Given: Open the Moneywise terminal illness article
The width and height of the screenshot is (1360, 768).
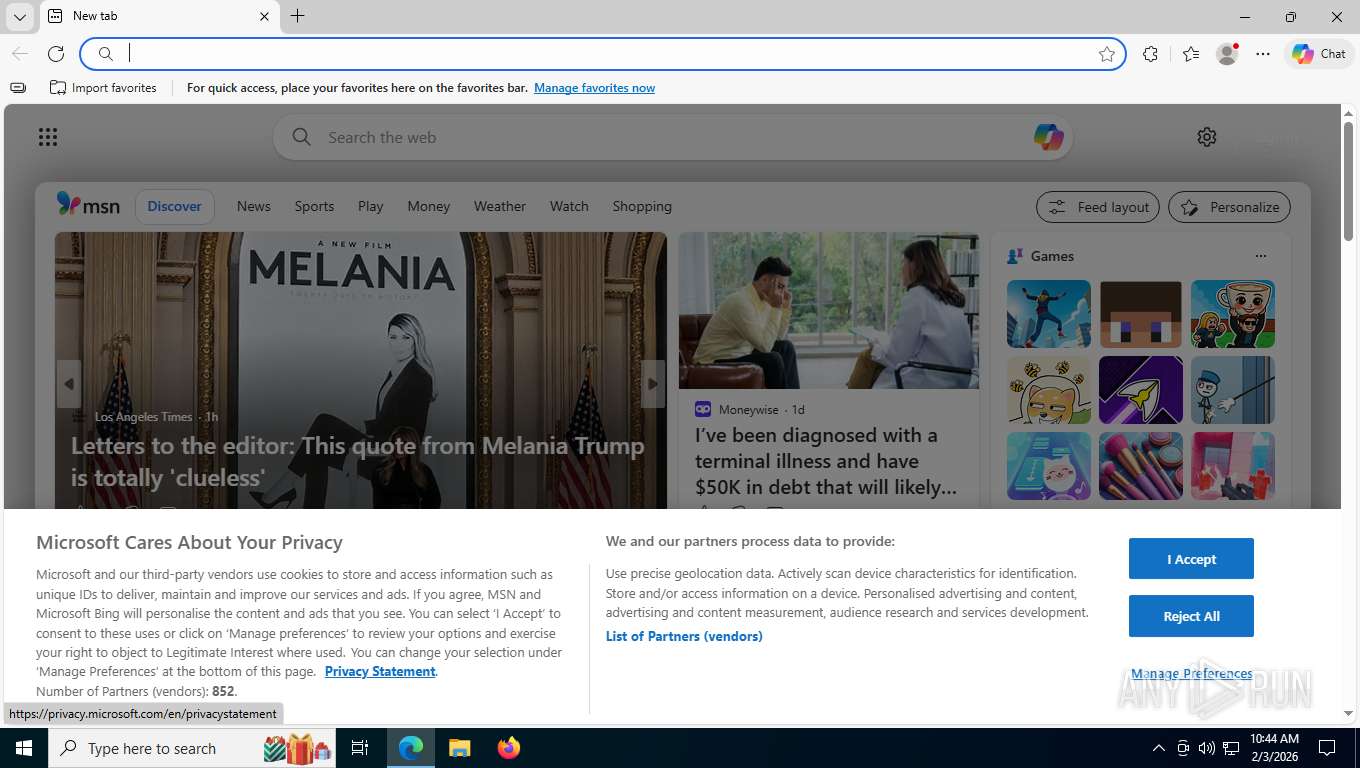Looking at the screenshot, I should pos(826,461).
